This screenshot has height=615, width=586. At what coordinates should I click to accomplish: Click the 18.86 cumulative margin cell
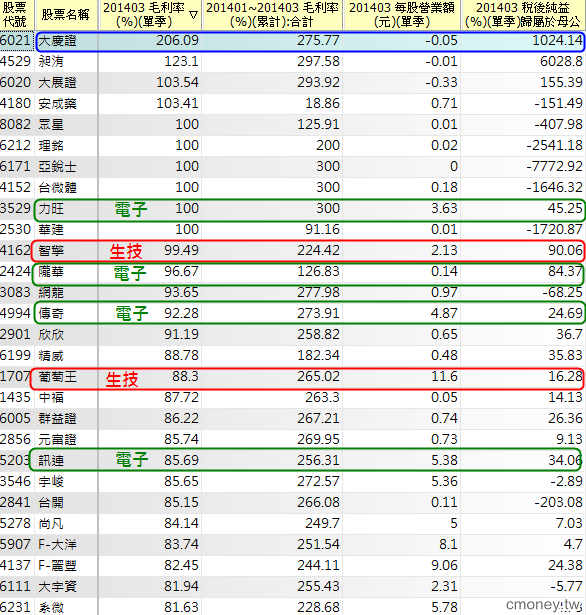click(x=322, y=104)
